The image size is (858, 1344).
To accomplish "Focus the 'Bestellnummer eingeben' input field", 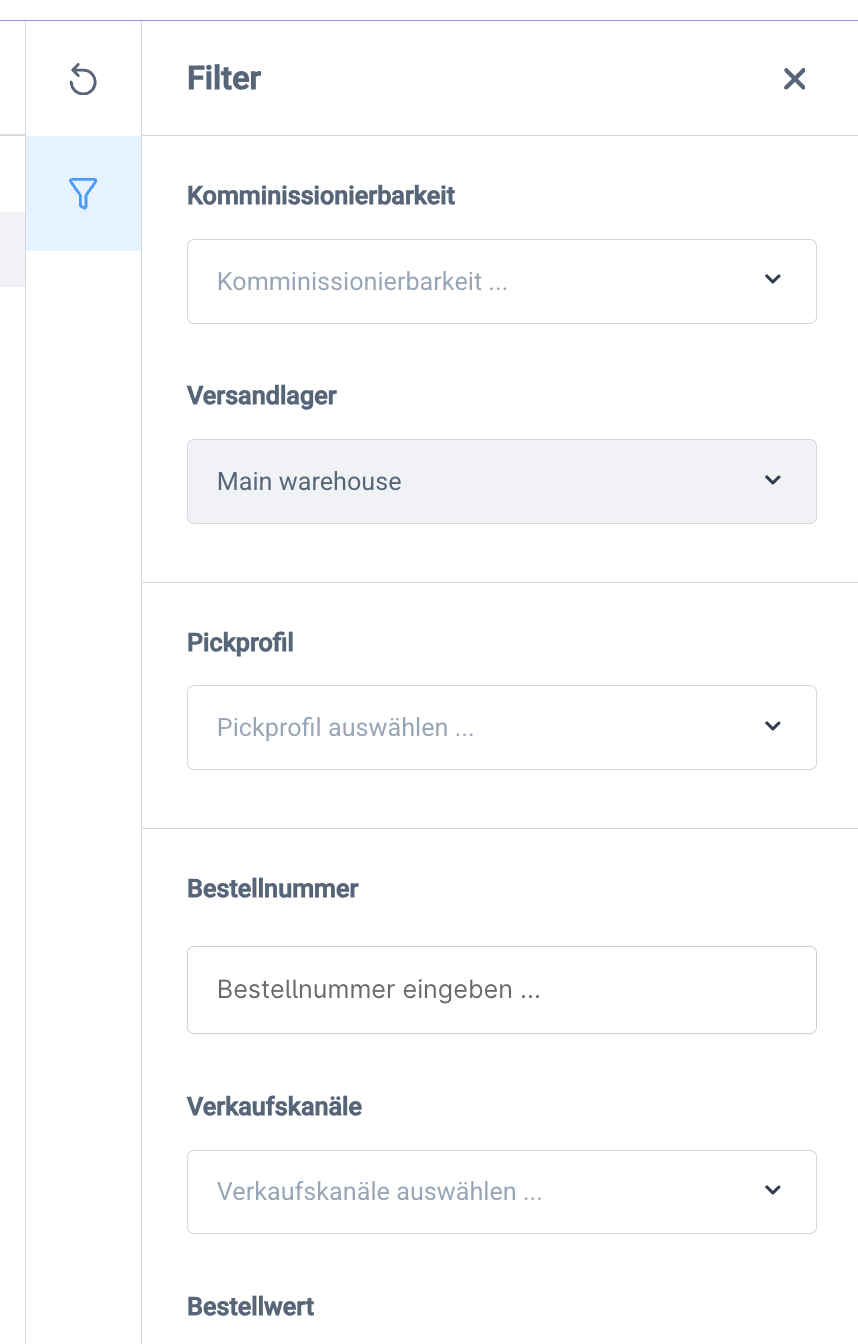I will 501,990.
